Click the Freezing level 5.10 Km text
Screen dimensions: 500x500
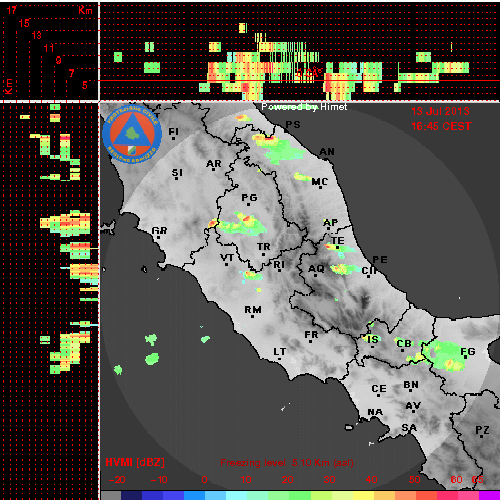coord(287,463)
